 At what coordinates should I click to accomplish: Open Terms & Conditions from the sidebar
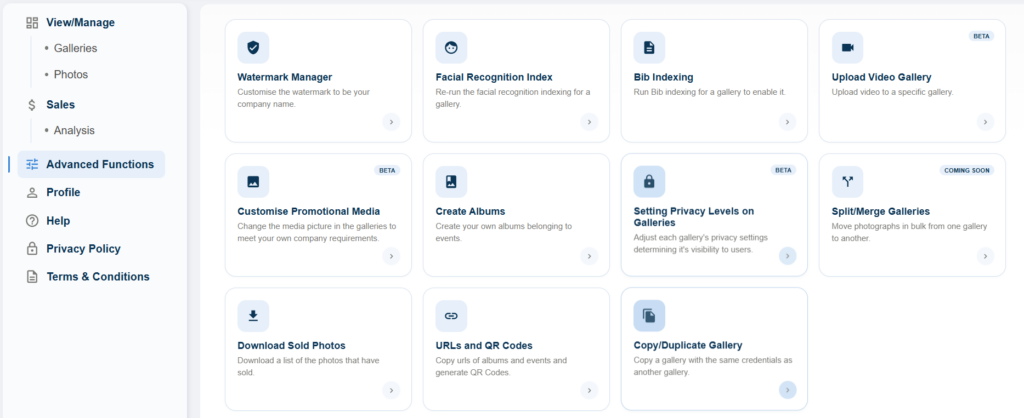coord(98,277)
